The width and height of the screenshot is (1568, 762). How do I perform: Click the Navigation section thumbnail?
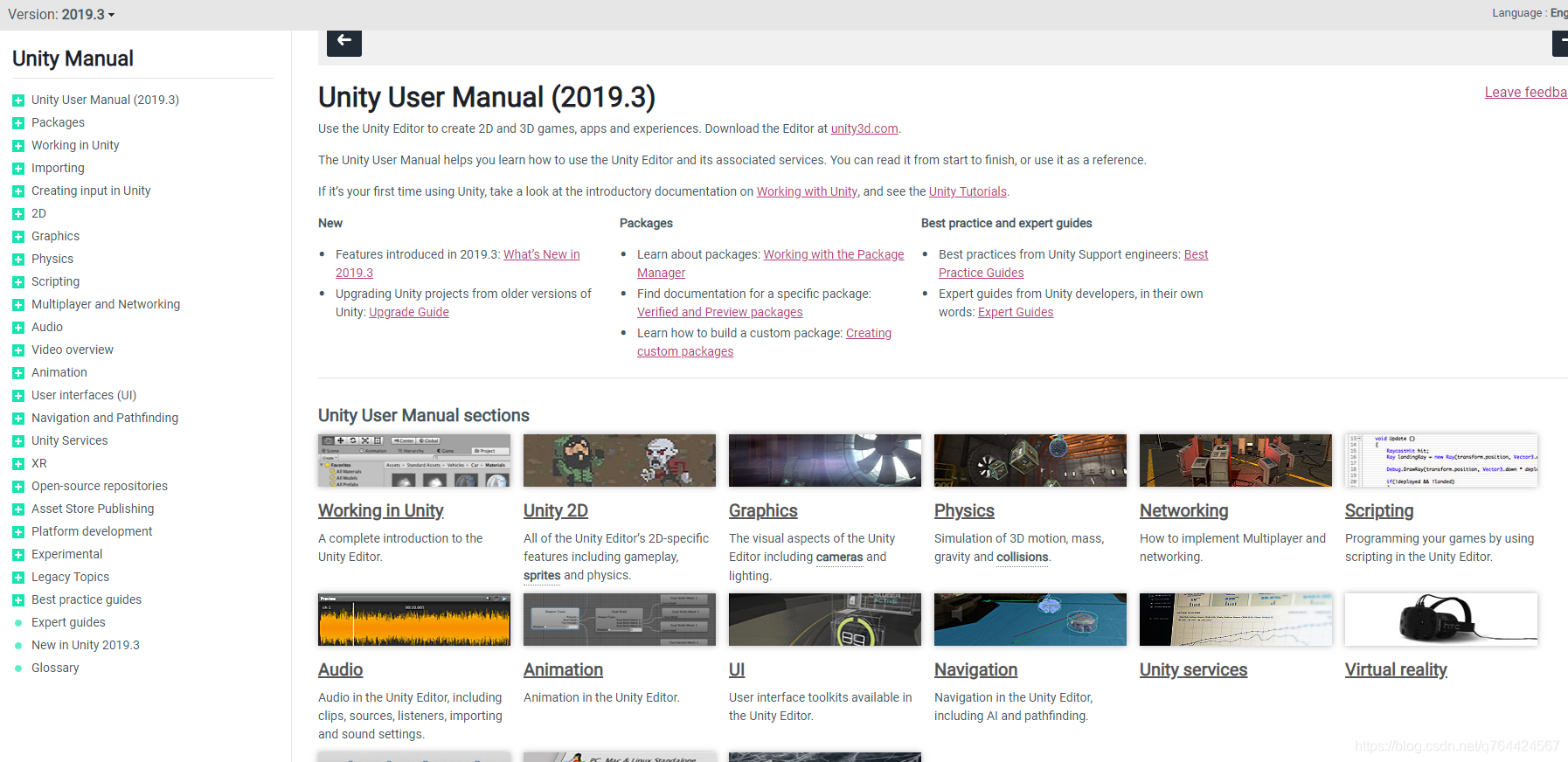(x=1030, y=620)
